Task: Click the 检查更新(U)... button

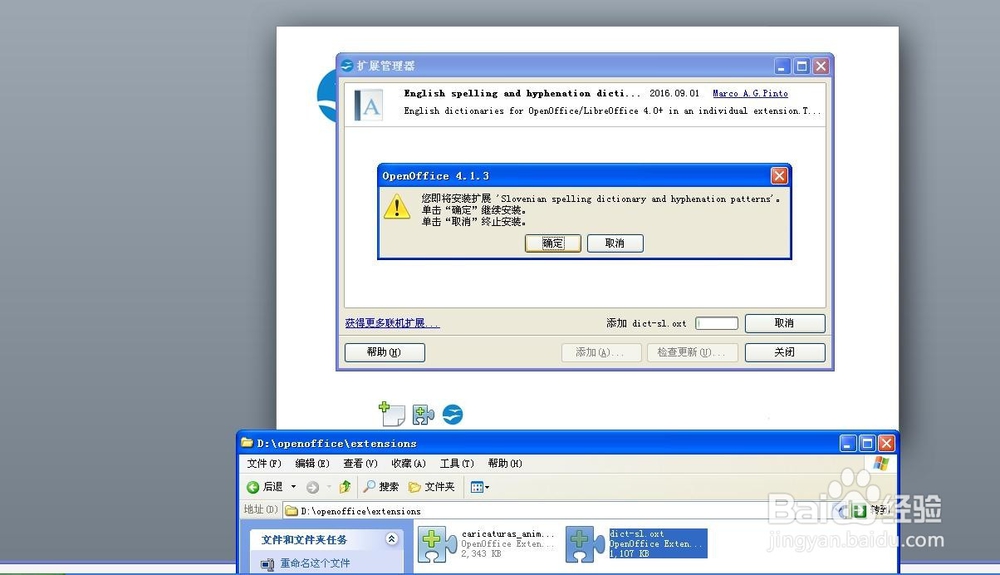Action: pyautogui.click(x=692, y=352)
